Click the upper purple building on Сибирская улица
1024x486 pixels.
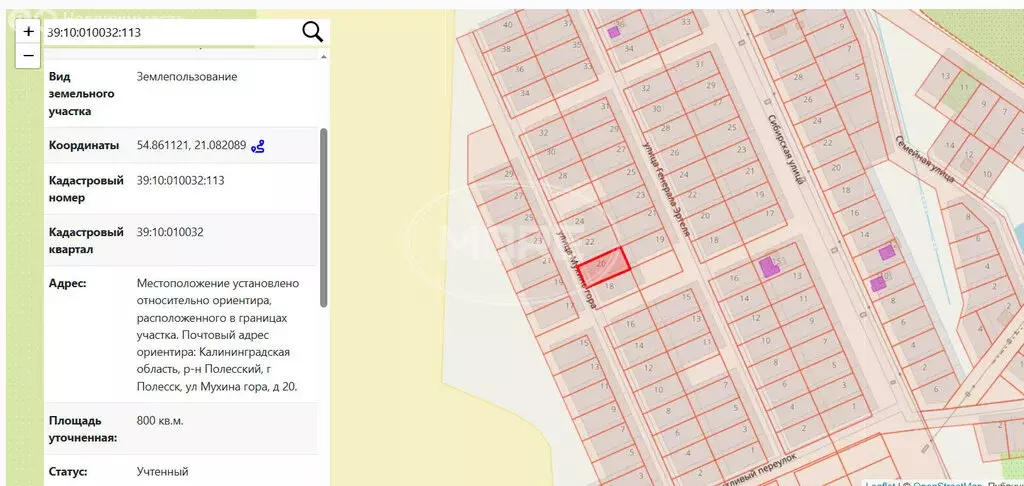[x=886, y=253]
